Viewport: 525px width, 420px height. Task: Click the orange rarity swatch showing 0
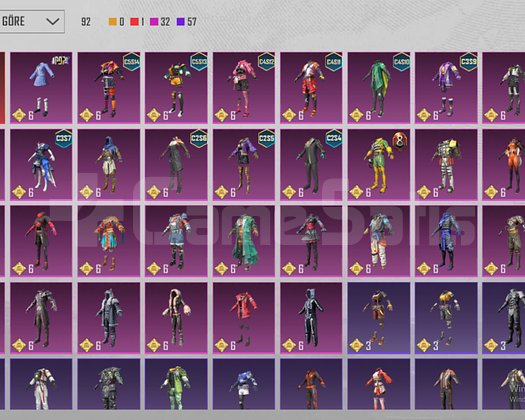[112, 22]
